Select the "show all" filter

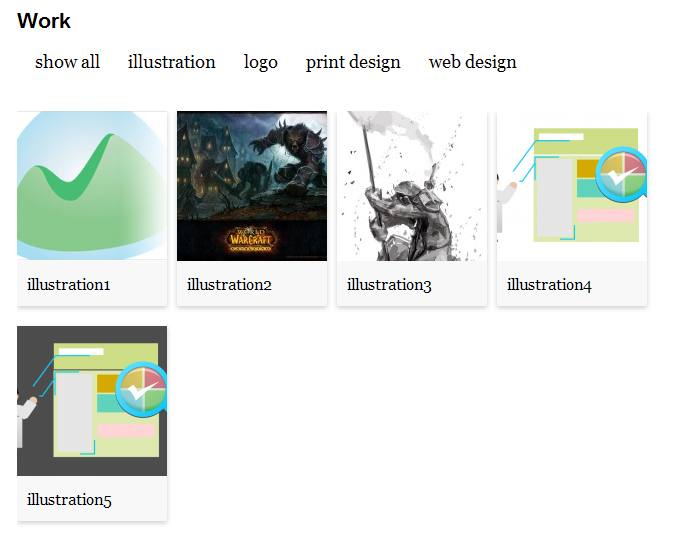67,62
